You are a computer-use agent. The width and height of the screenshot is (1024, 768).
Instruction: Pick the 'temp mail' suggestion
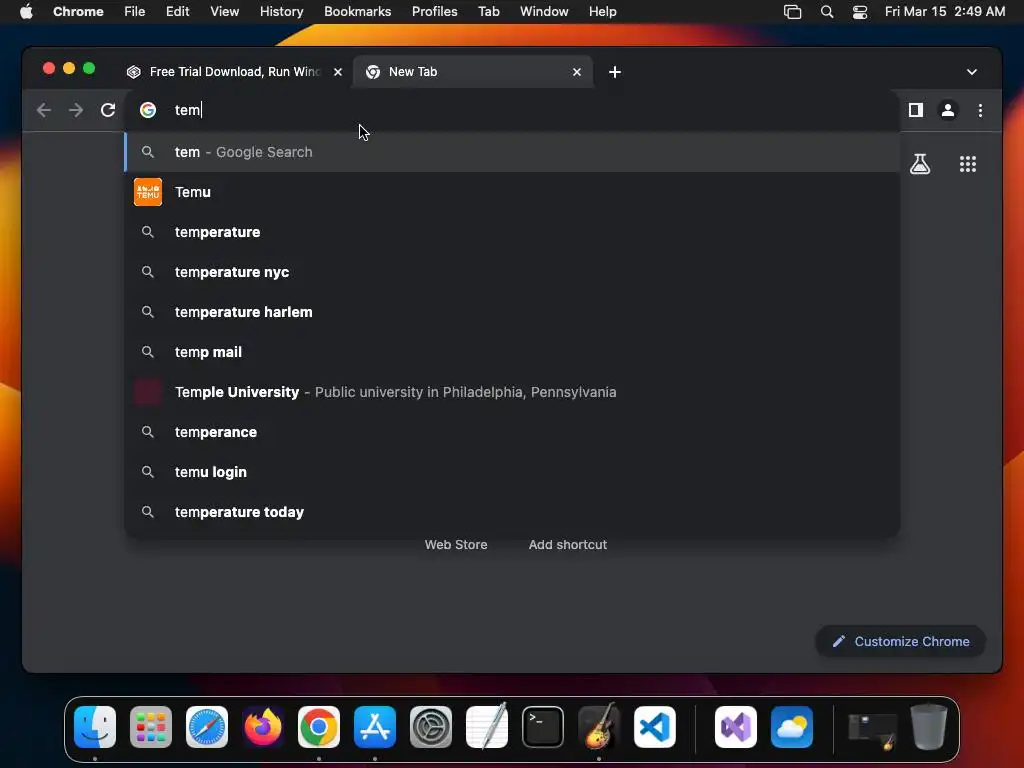coord(512,352)
